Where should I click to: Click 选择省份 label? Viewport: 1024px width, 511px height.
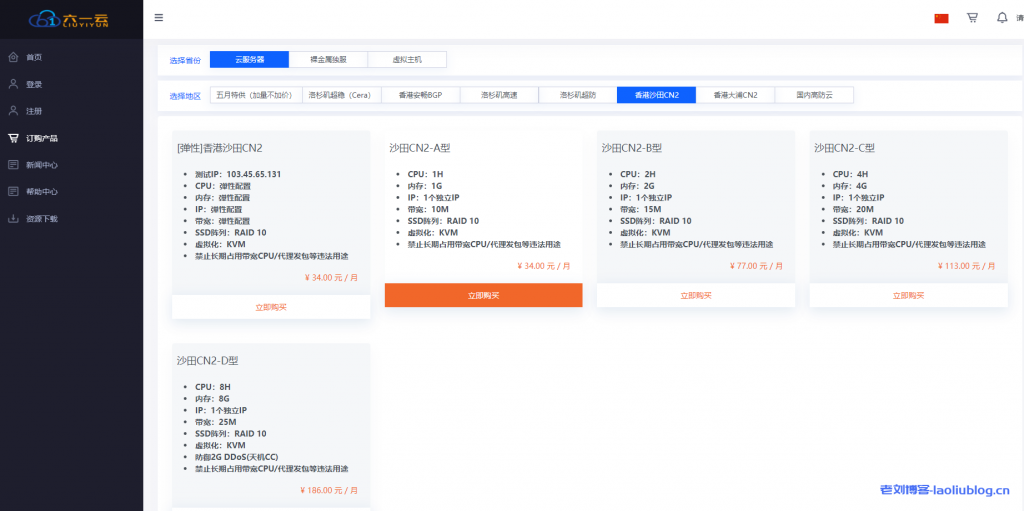coord(185,60)
